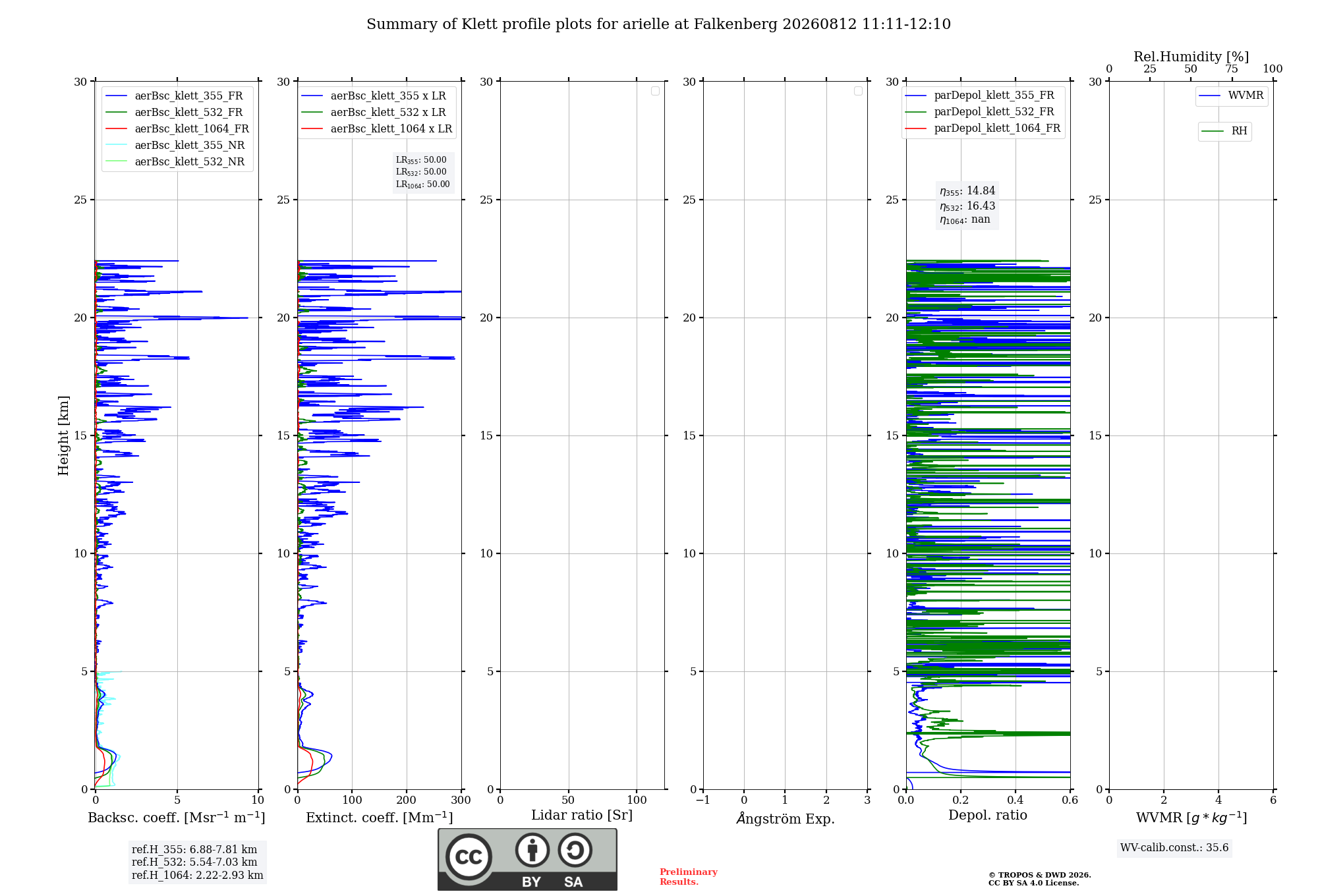
Task: Click the plot title 'Summary of Klett profile plots'
Action: point(658,24)
